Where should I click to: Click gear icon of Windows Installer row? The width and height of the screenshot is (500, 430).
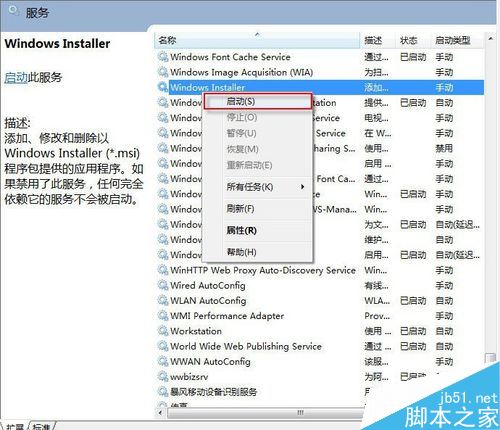163,87
